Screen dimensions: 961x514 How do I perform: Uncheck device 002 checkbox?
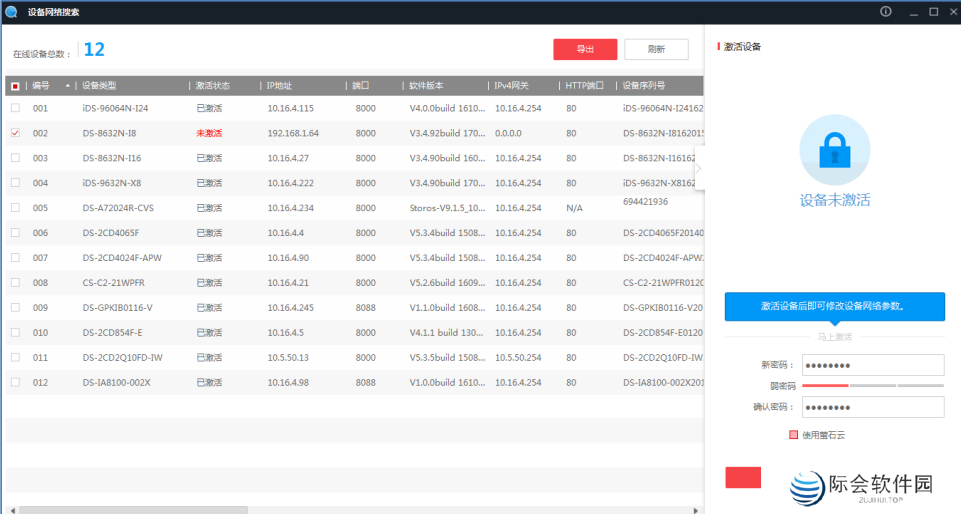pos(15,132)
